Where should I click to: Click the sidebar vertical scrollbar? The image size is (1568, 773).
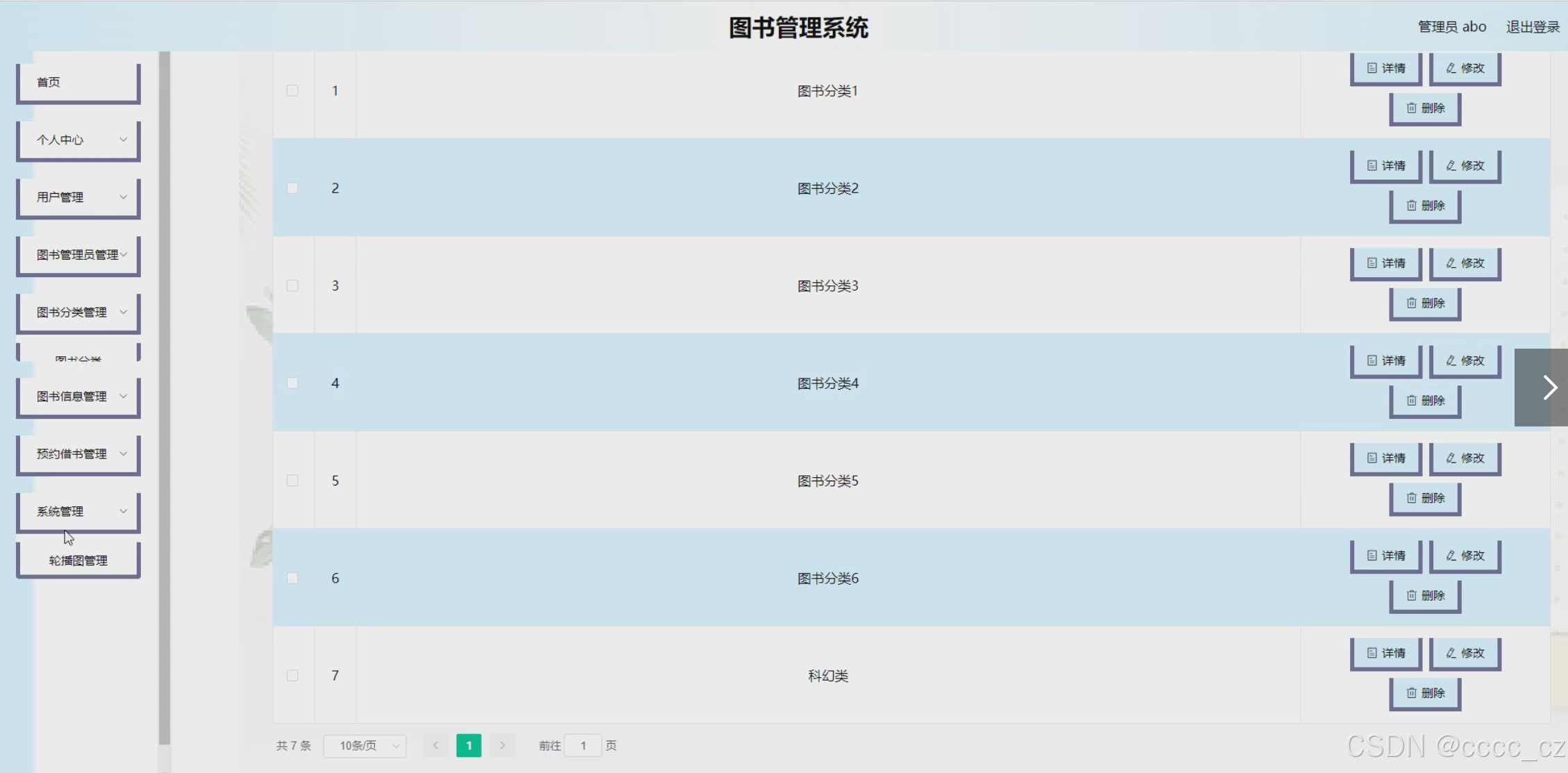pos(165,396)
